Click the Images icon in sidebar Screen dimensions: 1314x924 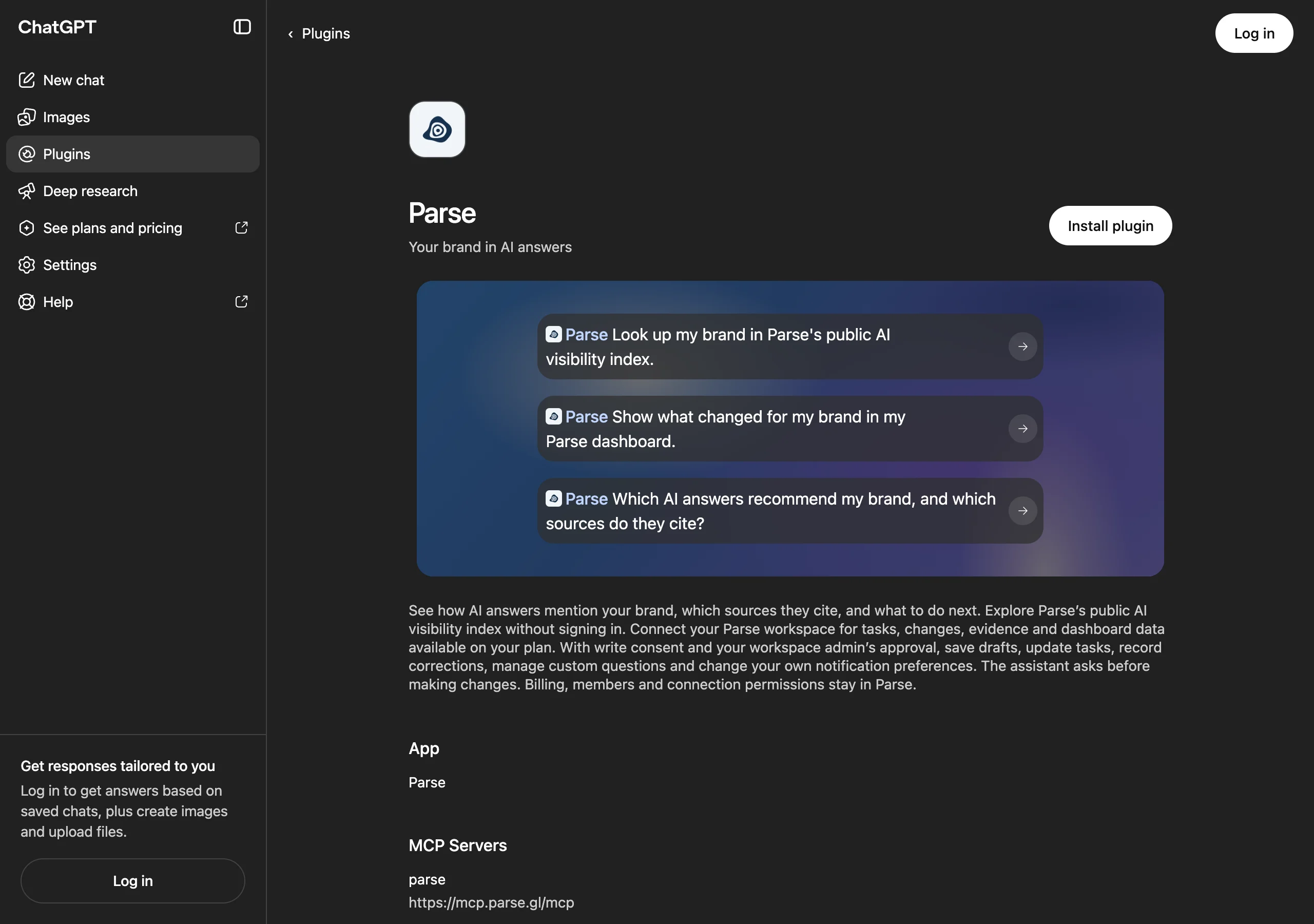pos(26,117)
